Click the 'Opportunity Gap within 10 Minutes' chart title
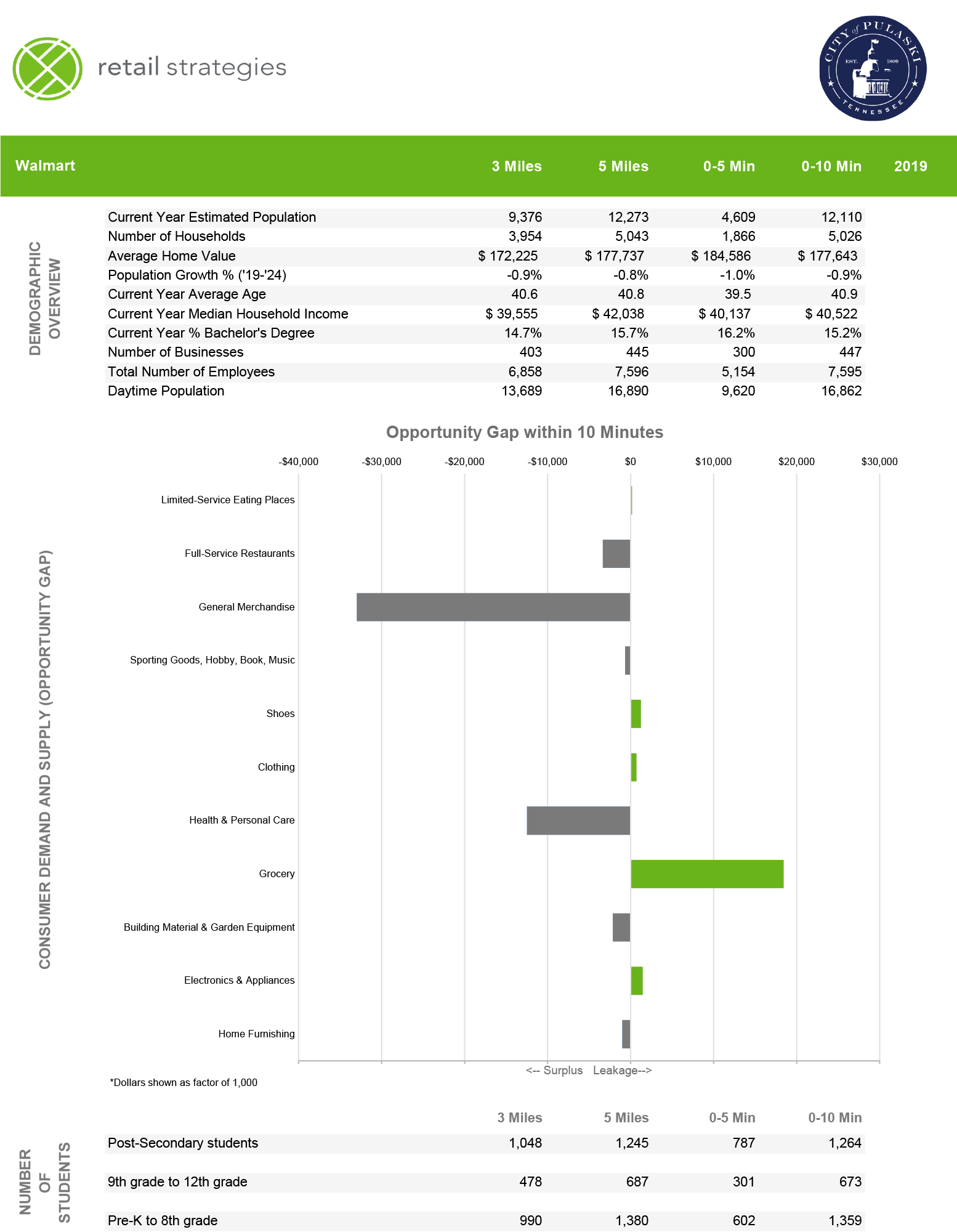The height and width of the screenshot is (1232, 957). [524, 432]
